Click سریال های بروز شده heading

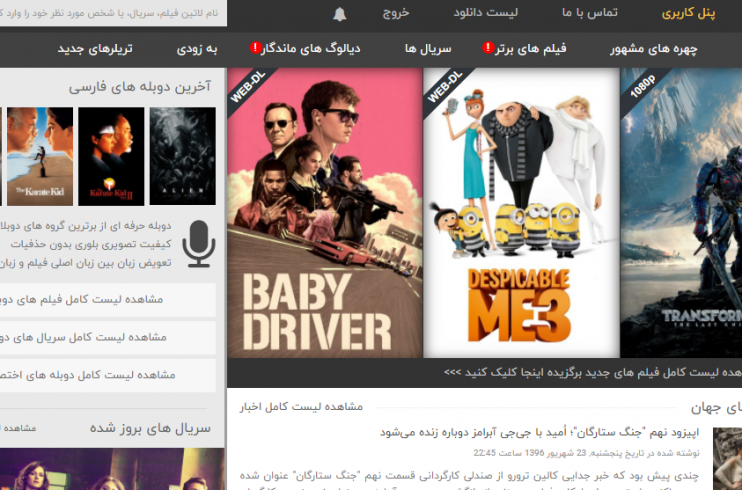(150, 428)
